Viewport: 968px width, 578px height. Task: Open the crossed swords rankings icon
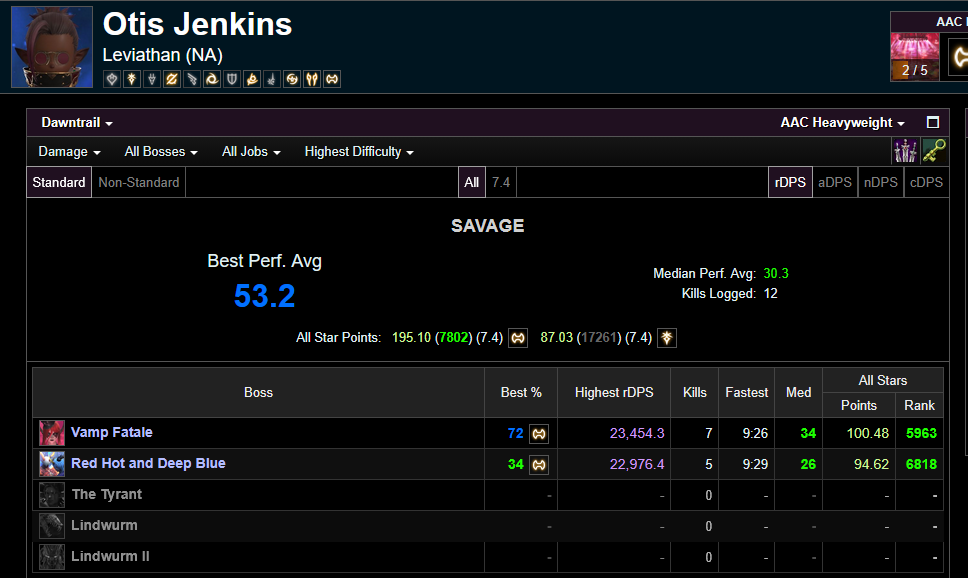coord(905,151)
